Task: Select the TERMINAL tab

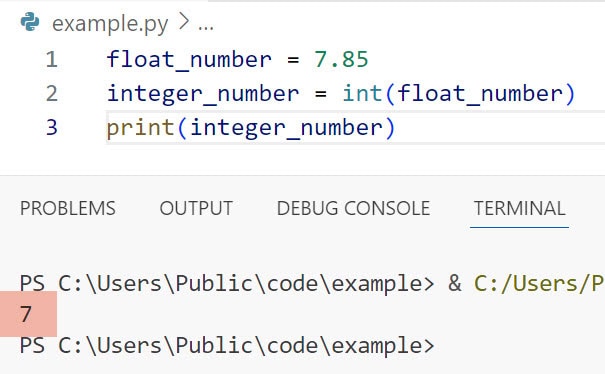Action: click(x=519, y=208)
